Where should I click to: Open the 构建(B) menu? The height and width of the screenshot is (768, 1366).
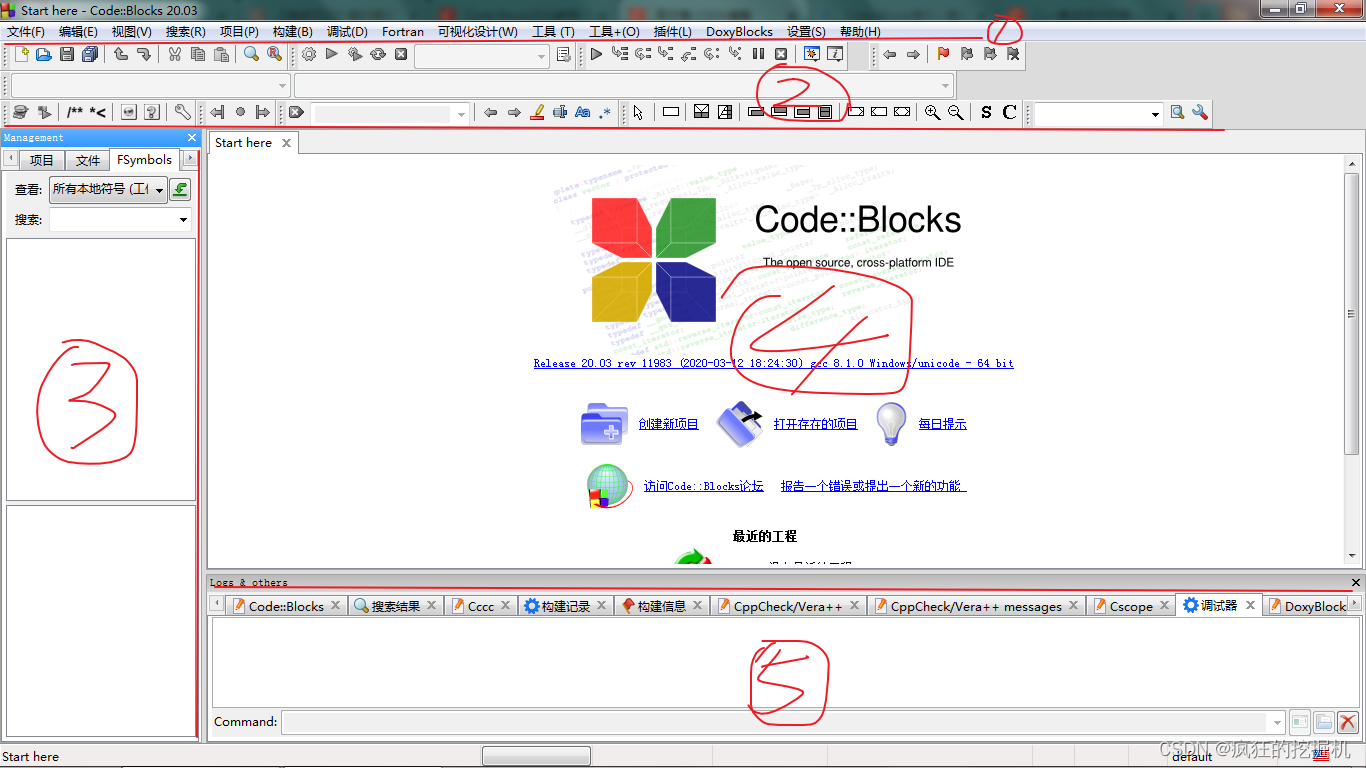[x=293, y=32]
